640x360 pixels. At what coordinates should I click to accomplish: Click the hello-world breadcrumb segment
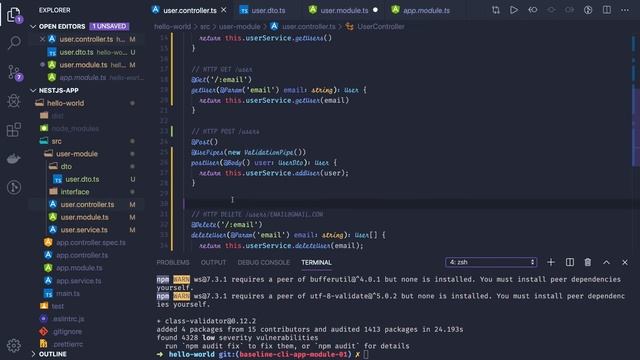(x=172, y=27)
